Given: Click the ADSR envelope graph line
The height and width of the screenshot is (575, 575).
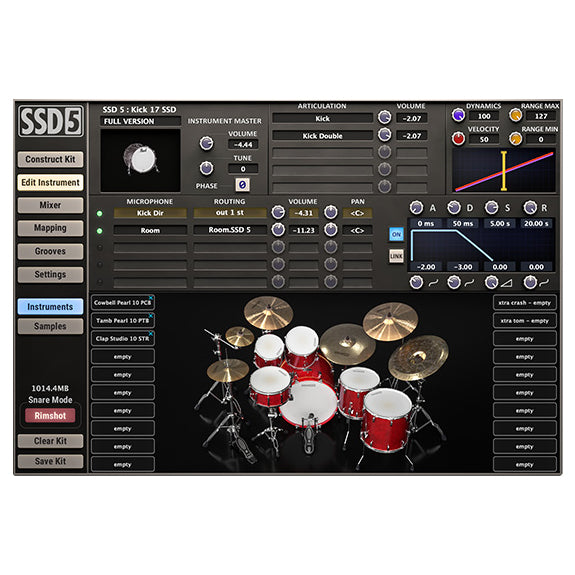Looking at the screenshot, I should (x=452, y=245).
